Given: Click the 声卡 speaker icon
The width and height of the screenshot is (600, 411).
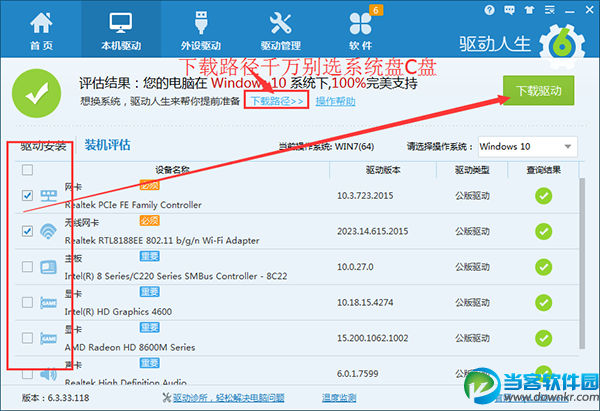Looking at the screenshot, I should (x=49, y=374).
